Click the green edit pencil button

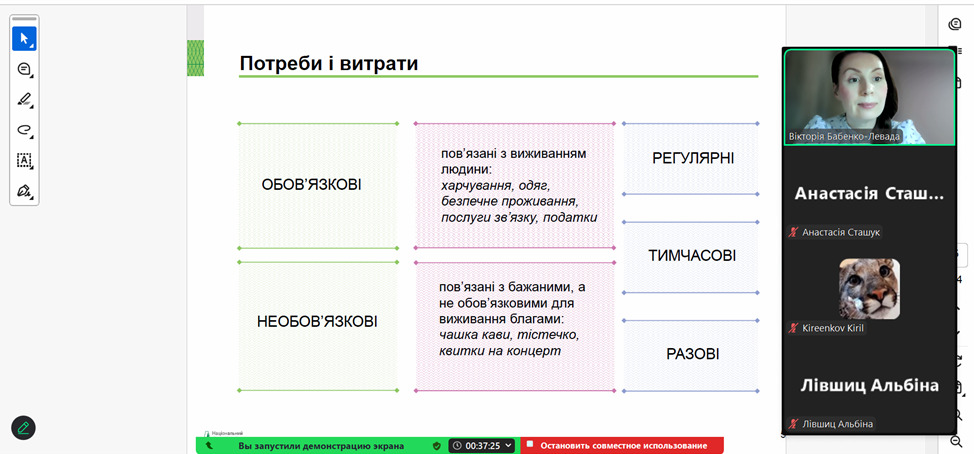tap(24, 428)
